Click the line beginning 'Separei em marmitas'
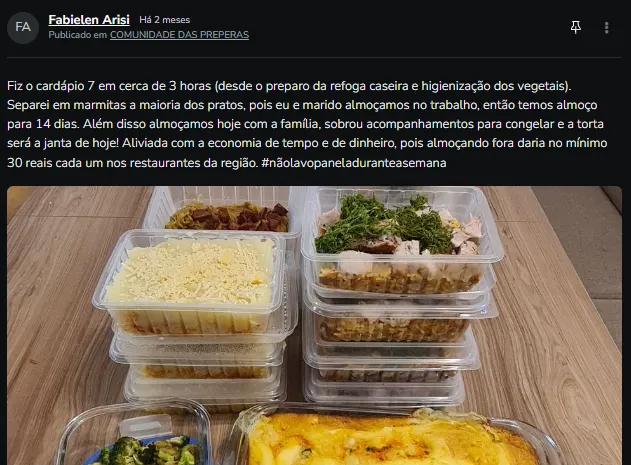Image resolution: width=631 pixels, height=465 pixels. pos(302,105)
